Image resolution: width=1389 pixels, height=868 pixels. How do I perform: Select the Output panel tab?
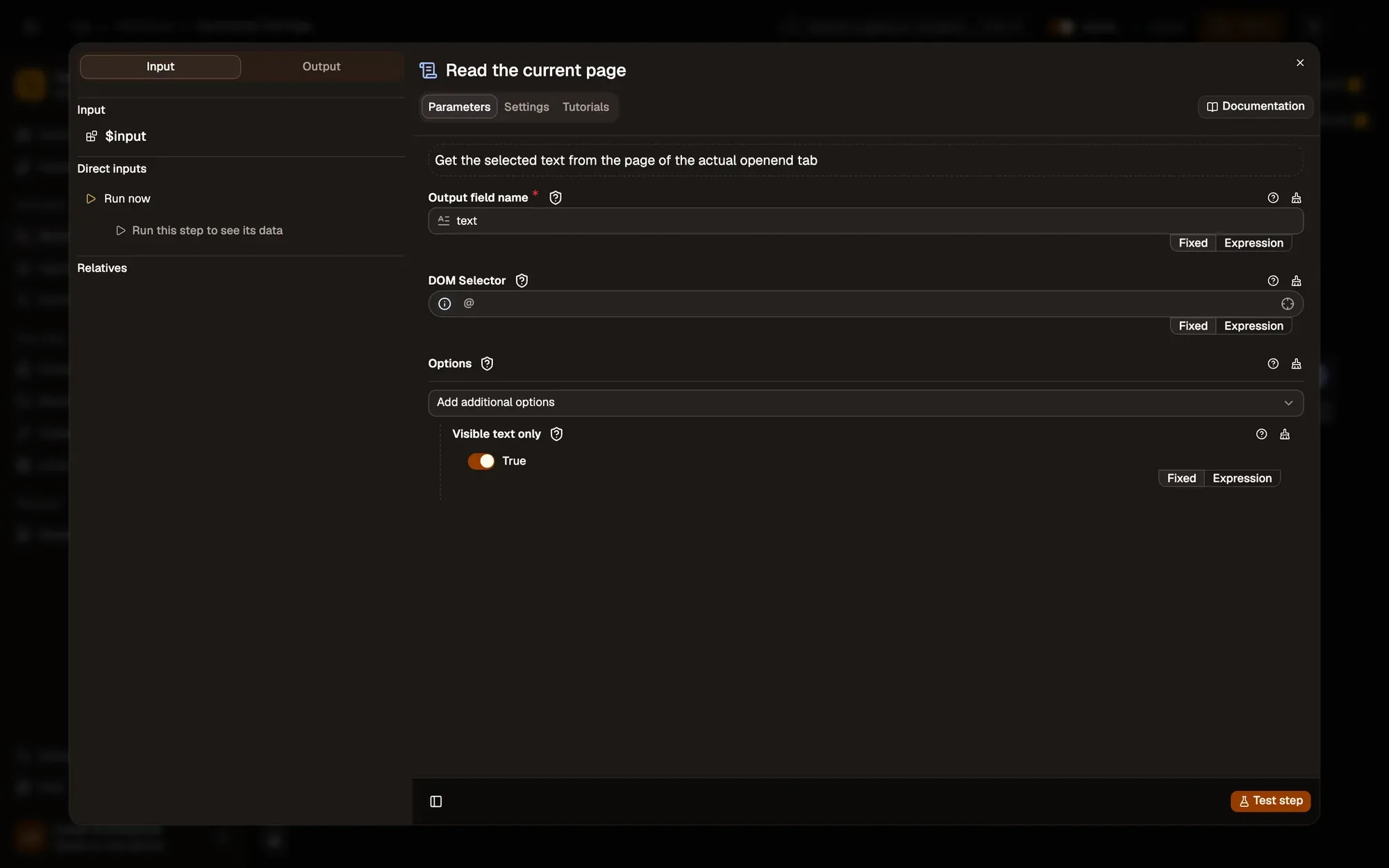(322, 67)
